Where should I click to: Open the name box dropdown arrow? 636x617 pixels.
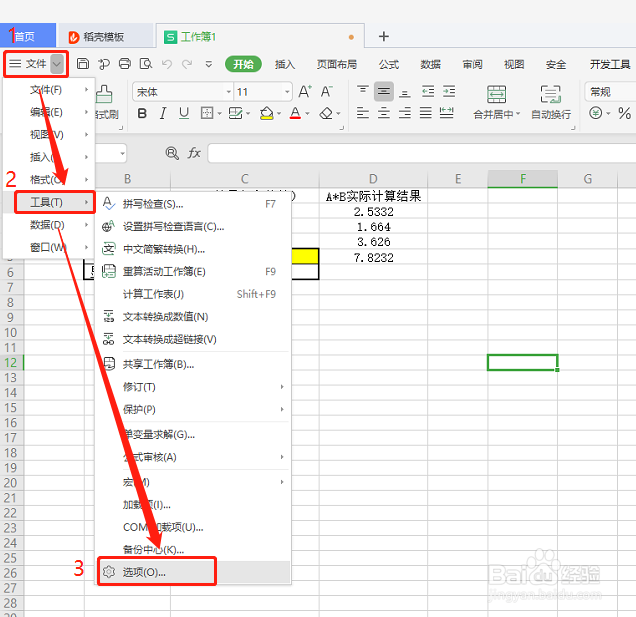(x=122, y=154)
